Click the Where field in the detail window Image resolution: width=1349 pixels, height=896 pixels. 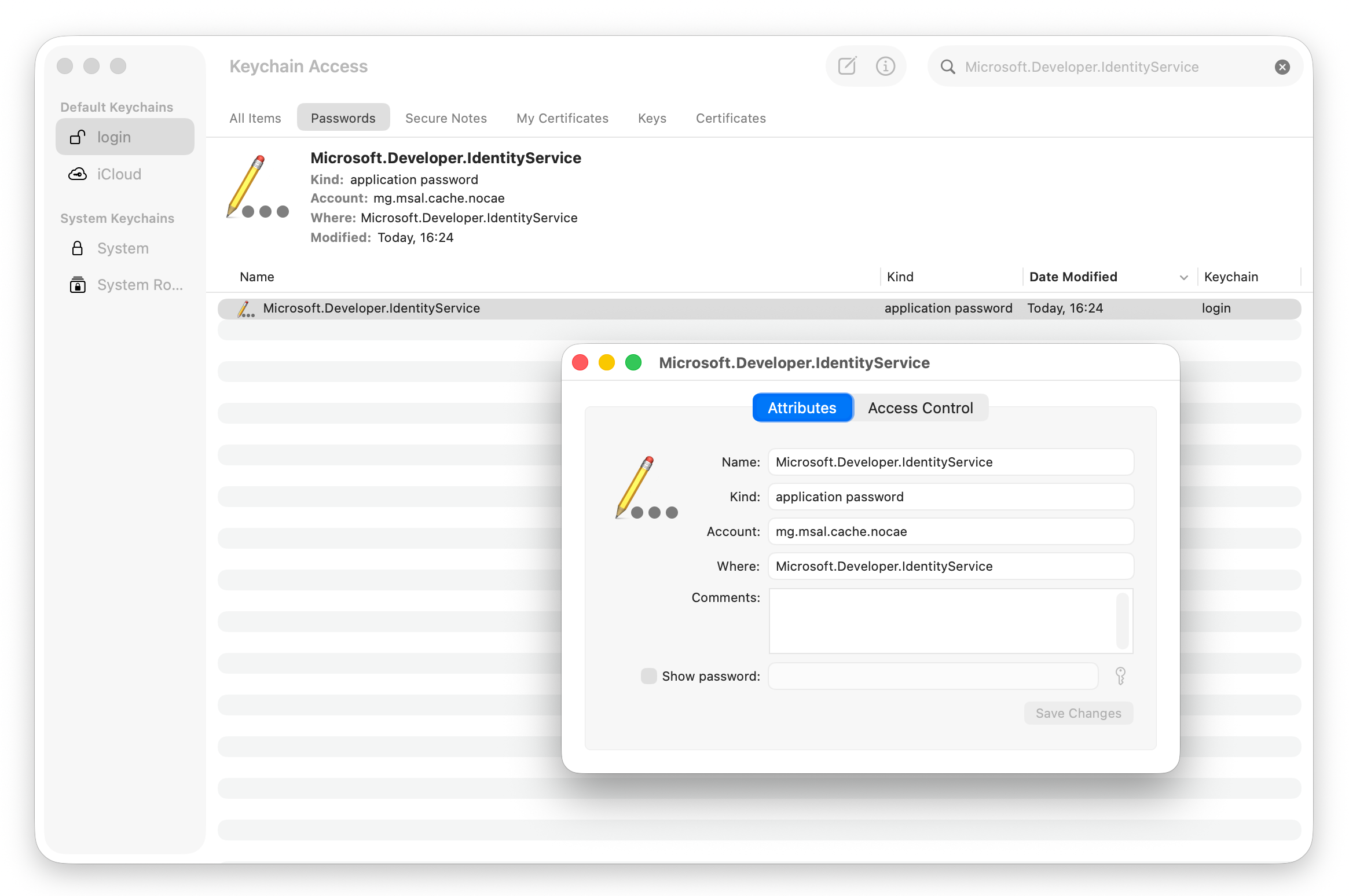point(950,567)
